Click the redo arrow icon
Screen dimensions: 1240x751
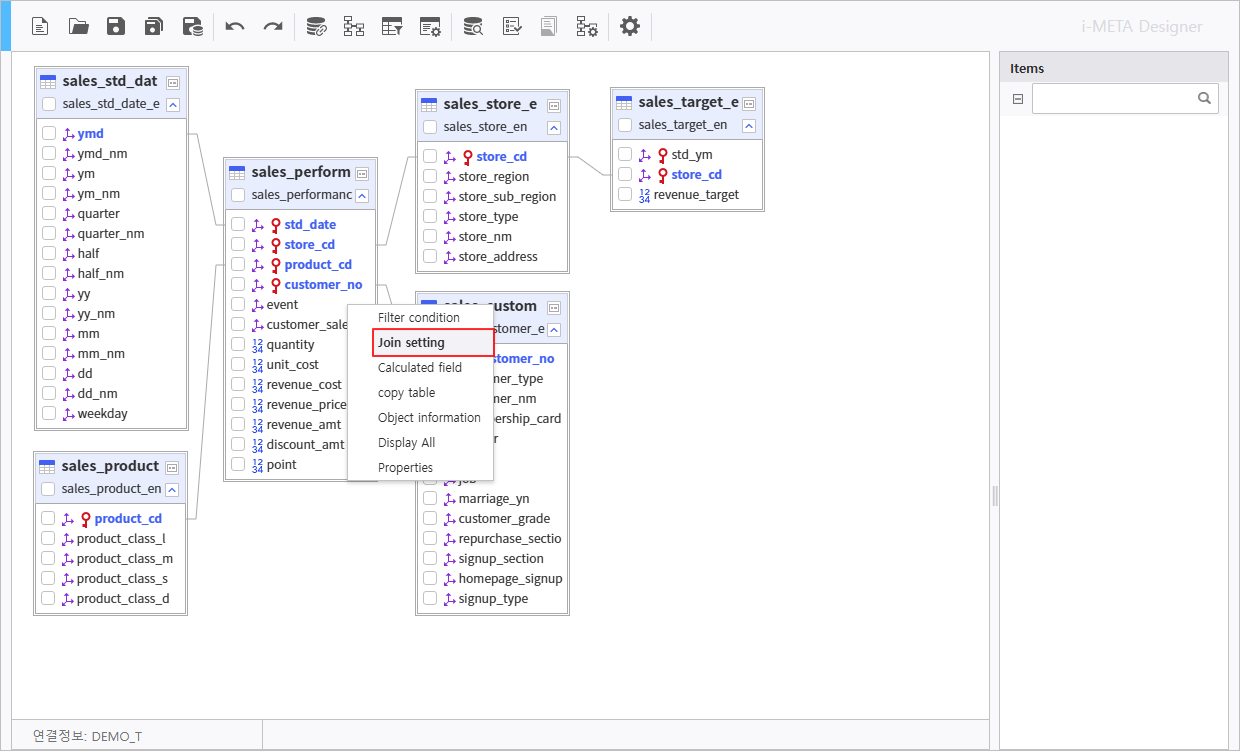click(x=272, y=27)
